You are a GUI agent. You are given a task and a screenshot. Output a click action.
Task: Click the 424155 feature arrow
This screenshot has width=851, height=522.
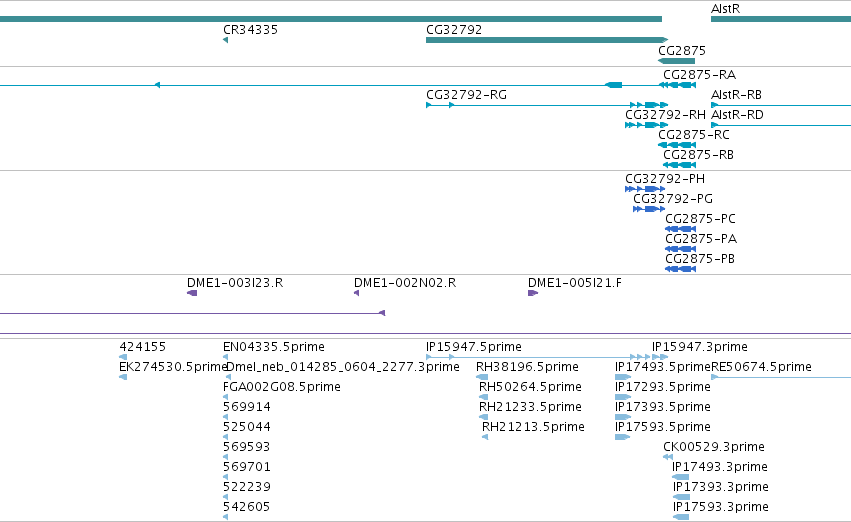point(123,357)
